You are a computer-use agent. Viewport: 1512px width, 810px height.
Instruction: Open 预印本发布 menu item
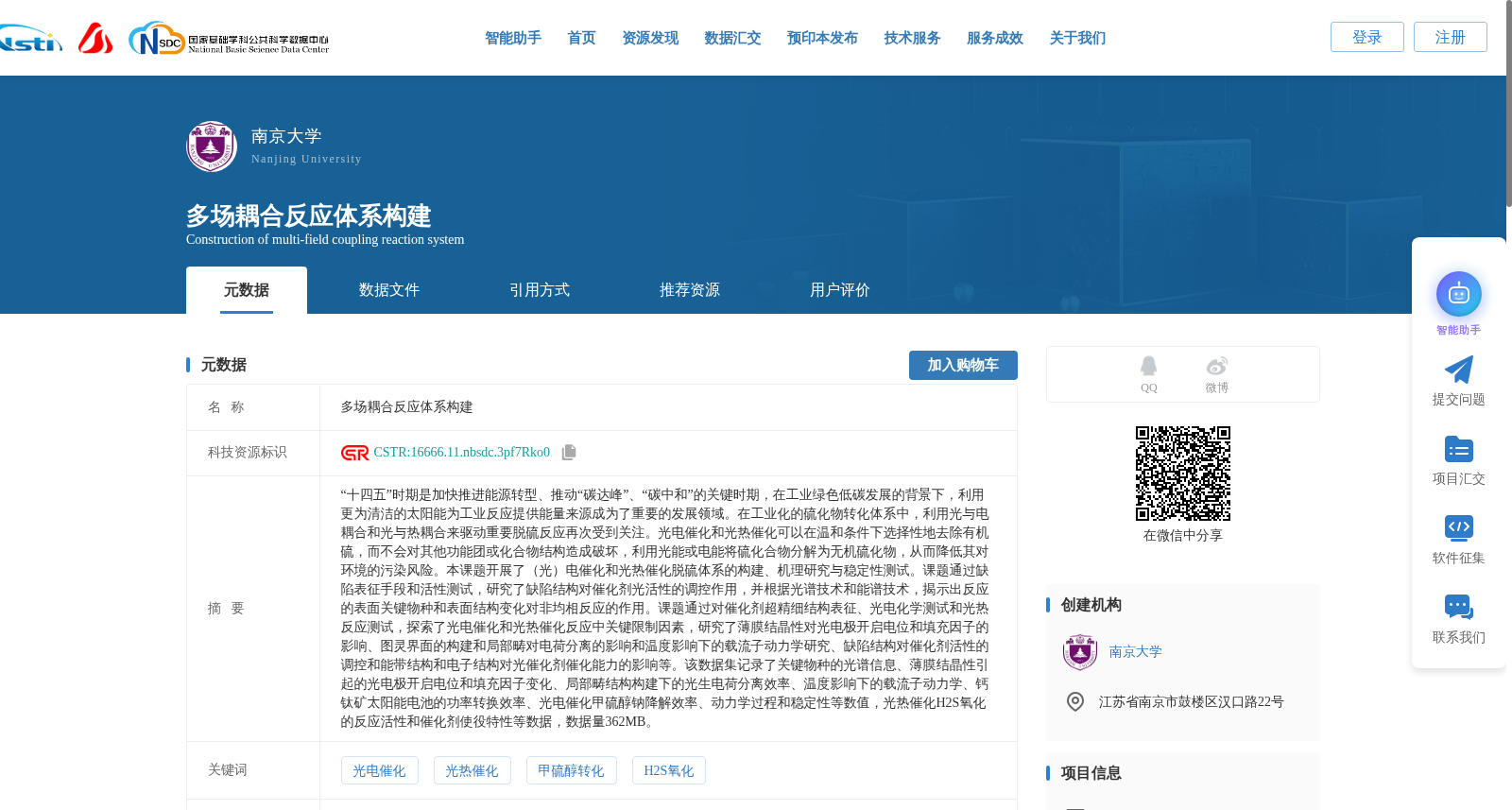click(x=822, y=38)
